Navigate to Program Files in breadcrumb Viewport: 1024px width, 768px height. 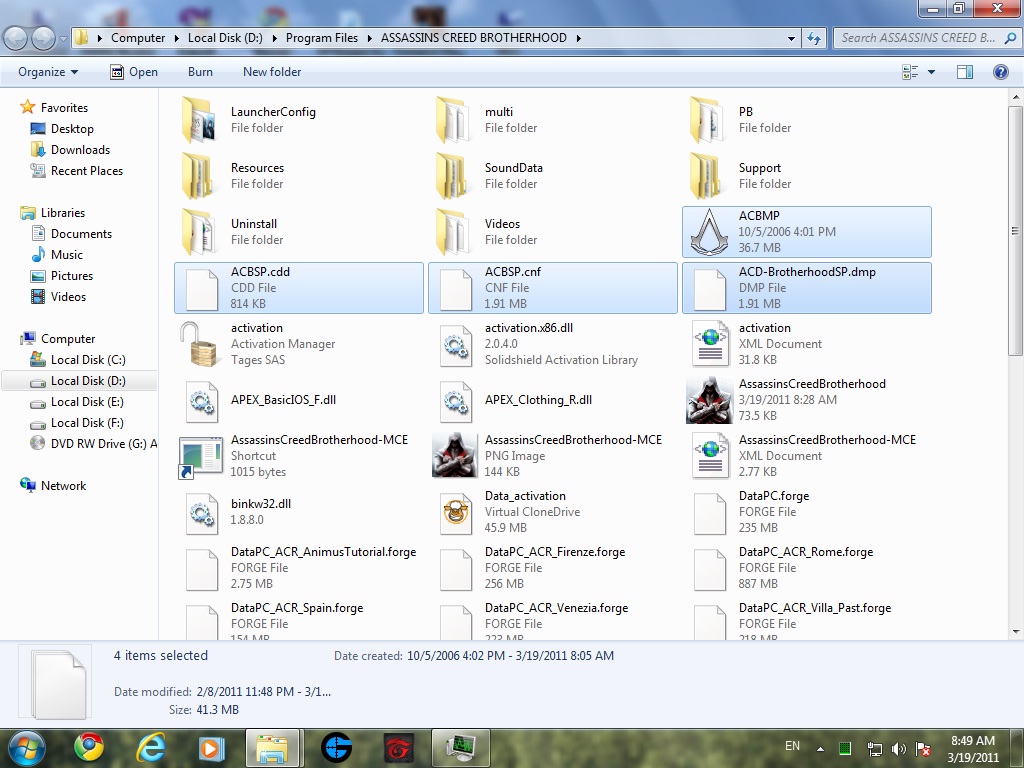pos(322,38)
